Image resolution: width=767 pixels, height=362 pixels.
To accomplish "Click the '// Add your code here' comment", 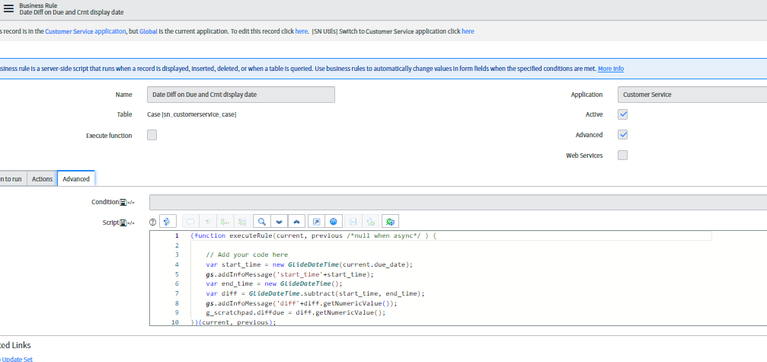I will pos(247,254).
